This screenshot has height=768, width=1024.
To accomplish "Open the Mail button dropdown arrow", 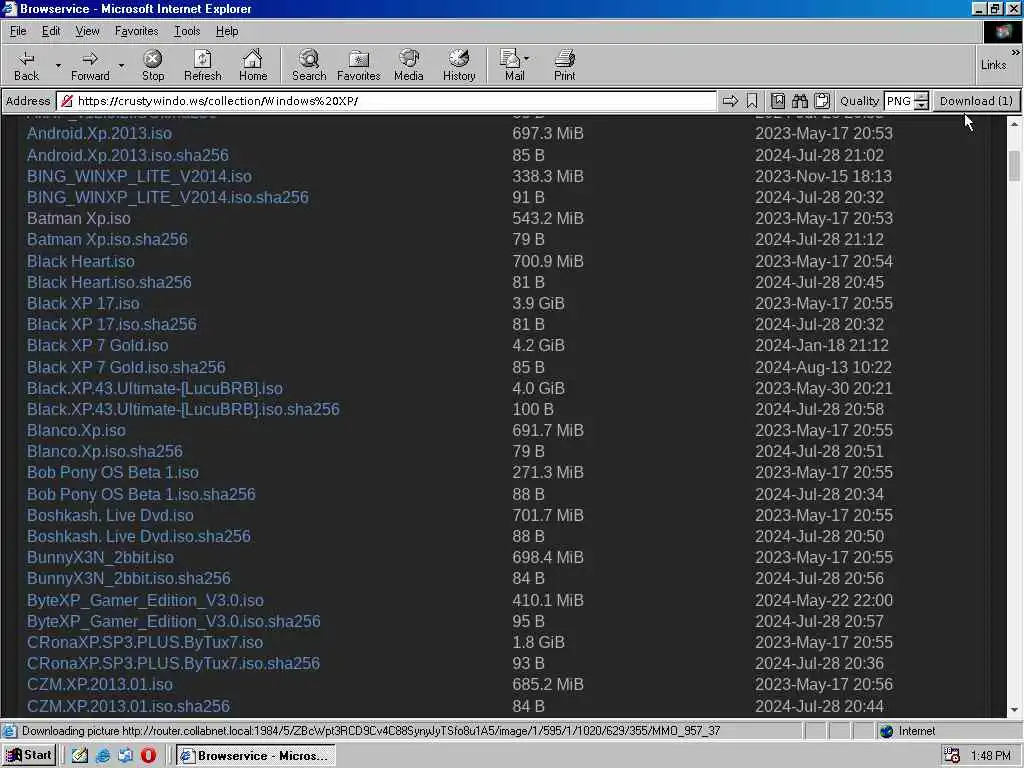I will coord(526,59).
